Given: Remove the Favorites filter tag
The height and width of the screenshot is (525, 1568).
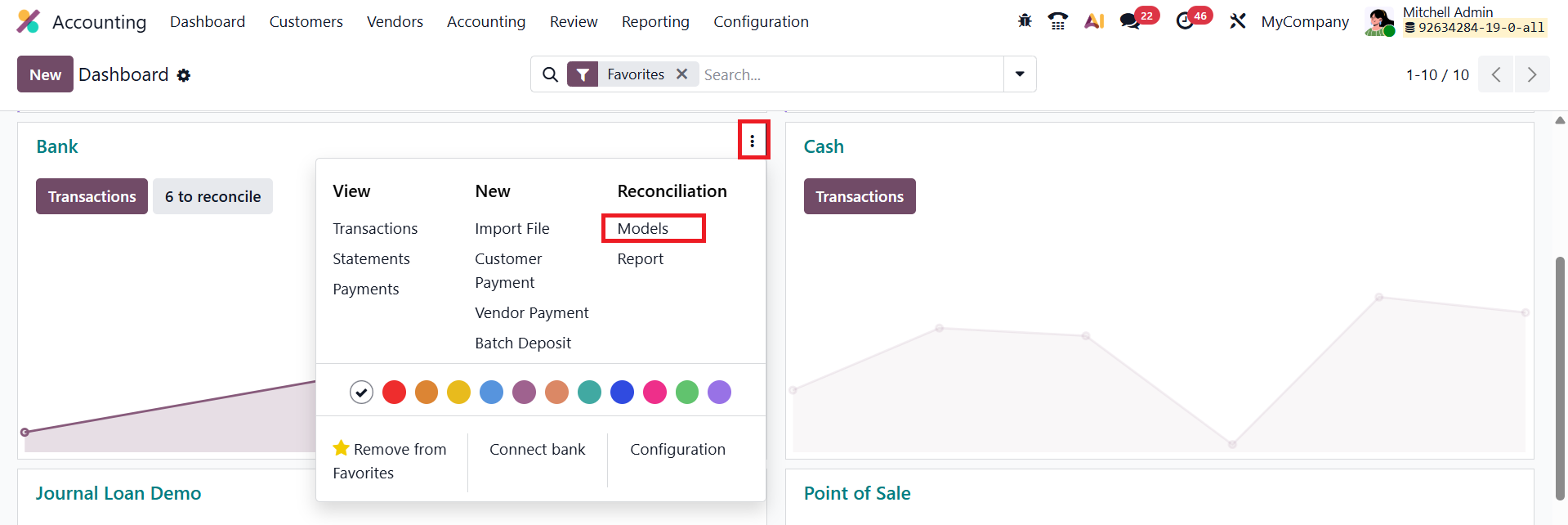Looking at the screenshot, I should pyautogui.click(x=682, y=74).
